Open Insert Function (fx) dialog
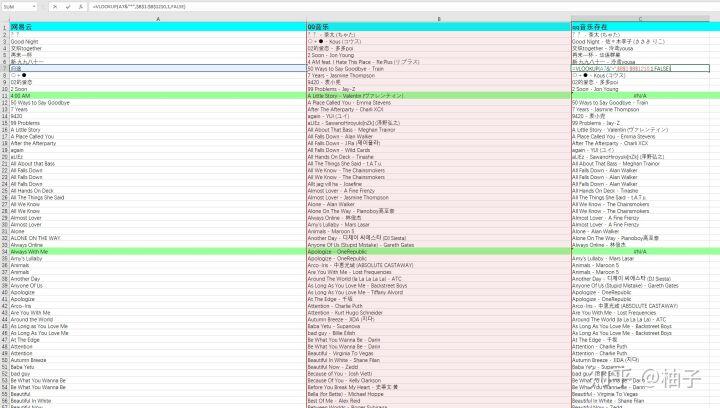 [x=80, y=7]
